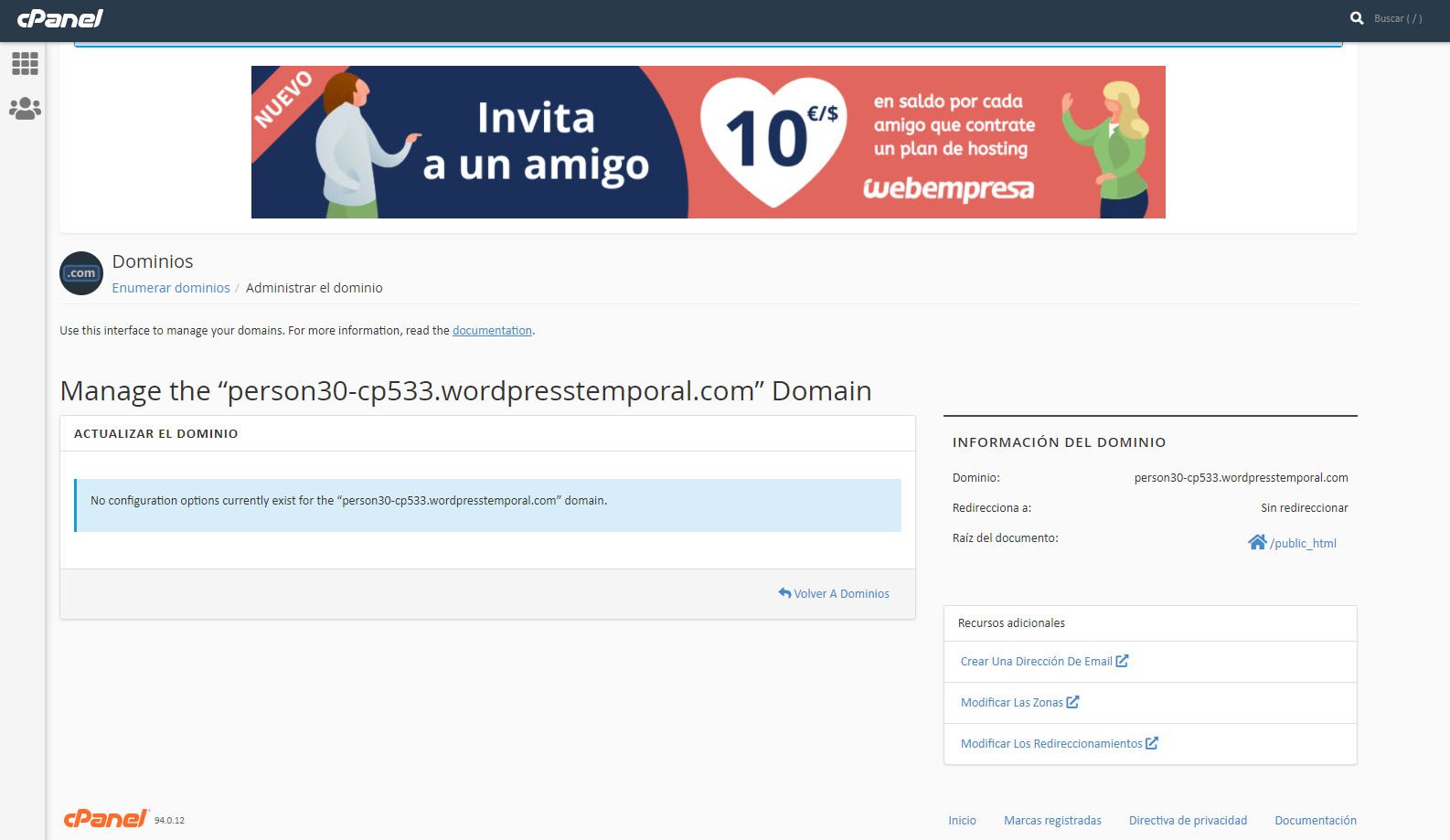
Task: Click the Manage the domain main heading
Action: pos(465,391)
